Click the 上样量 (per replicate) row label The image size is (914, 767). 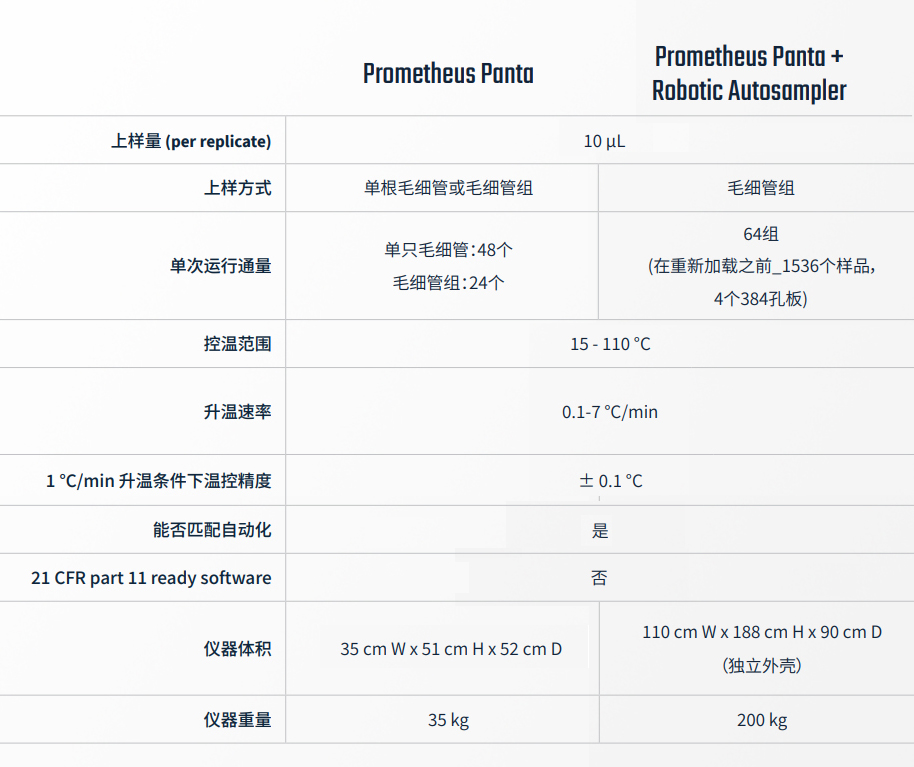[190, 141]
